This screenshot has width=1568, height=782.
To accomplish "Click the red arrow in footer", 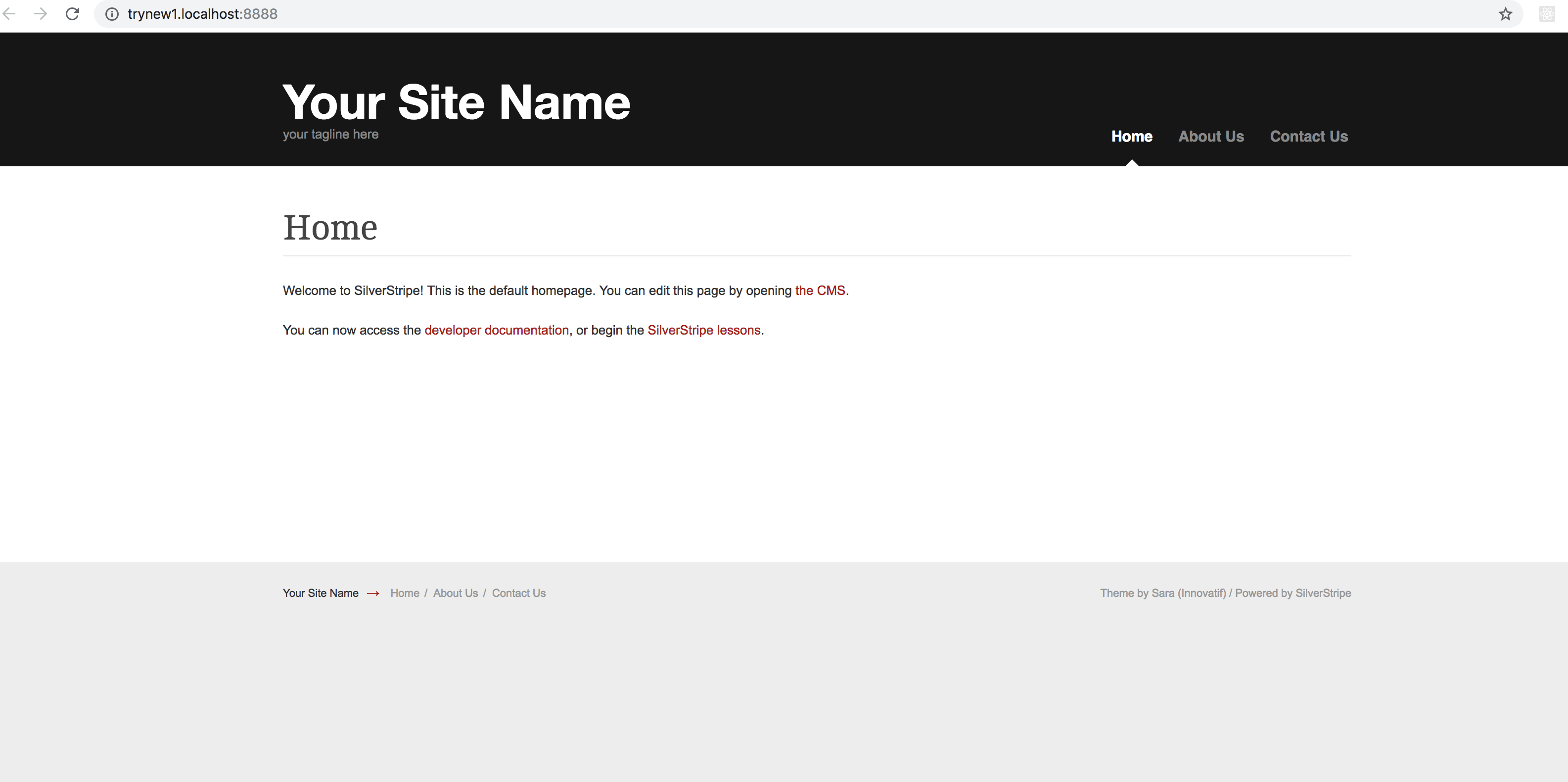I will [x=373, y=593].
